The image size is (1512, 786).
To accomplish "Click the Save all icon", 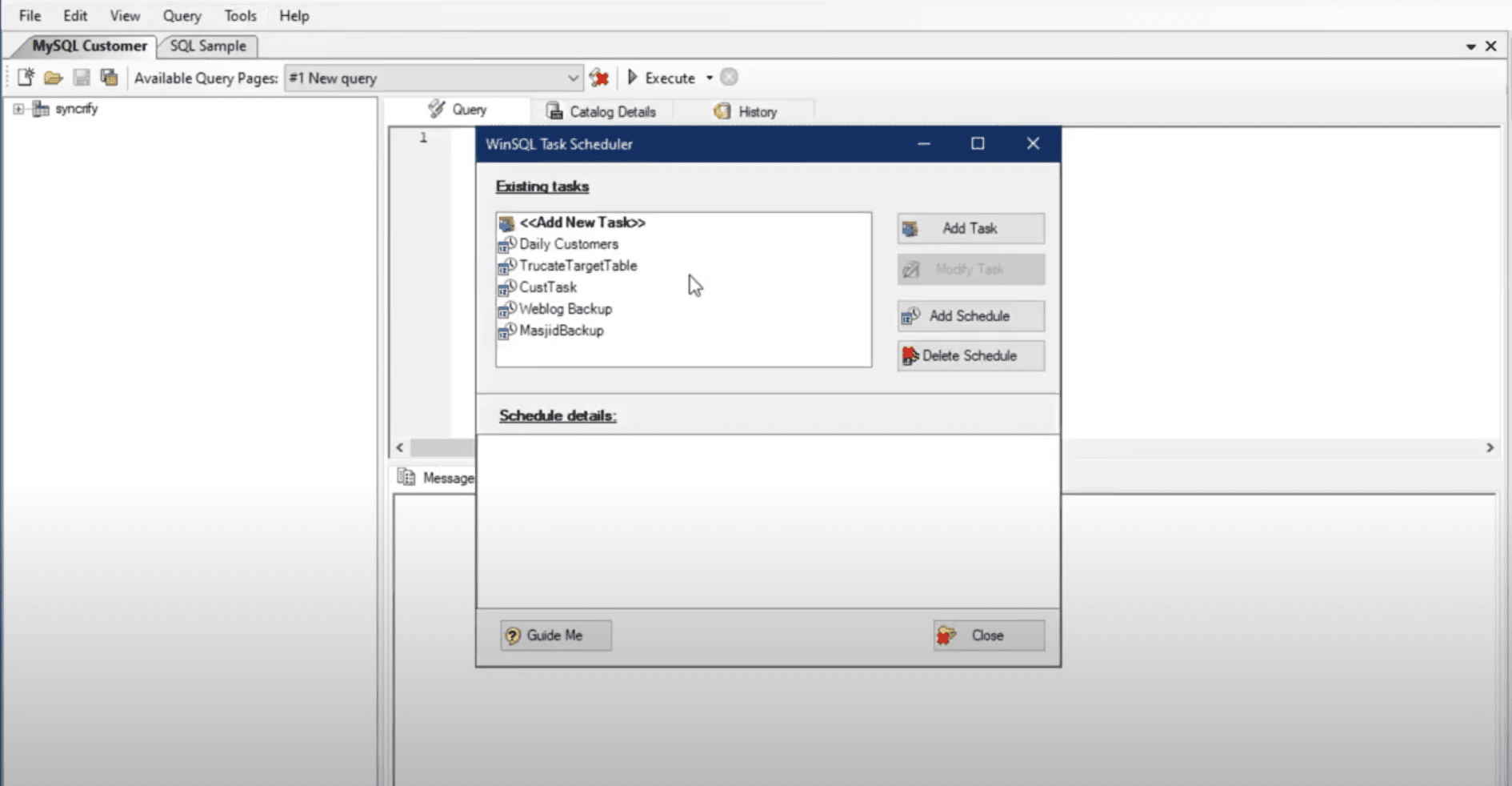I will [109, 78].
